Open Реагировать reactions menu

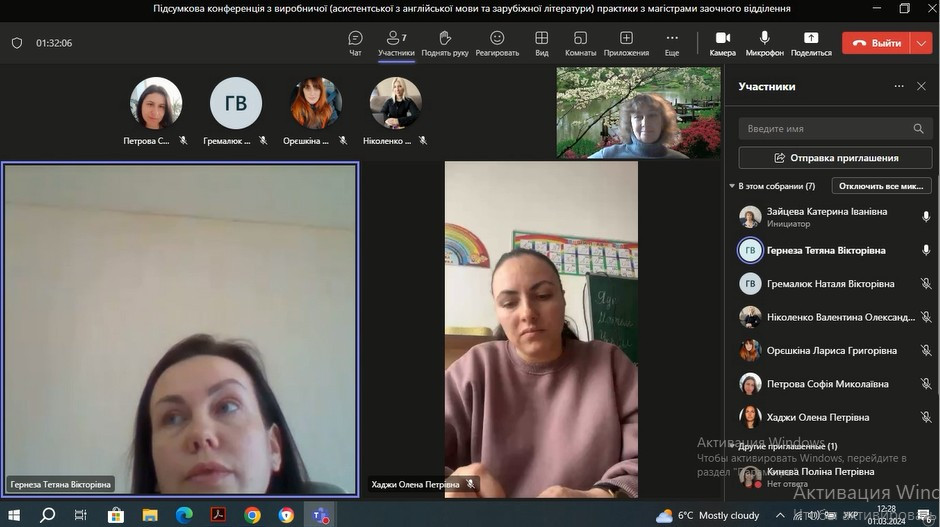(497, 43)
